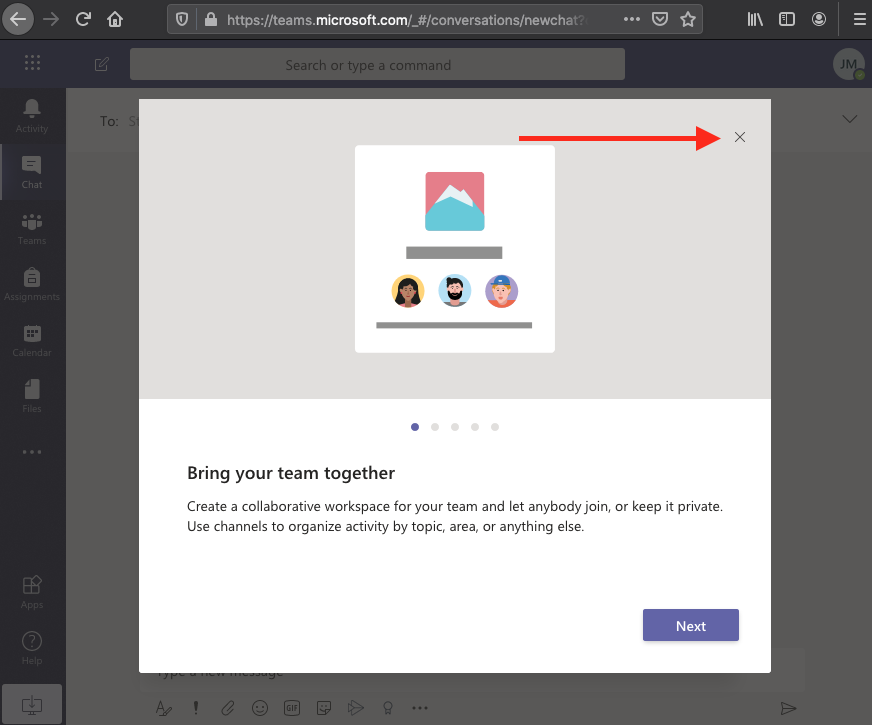Open Teams section in the sidebar

pos(32,228)
